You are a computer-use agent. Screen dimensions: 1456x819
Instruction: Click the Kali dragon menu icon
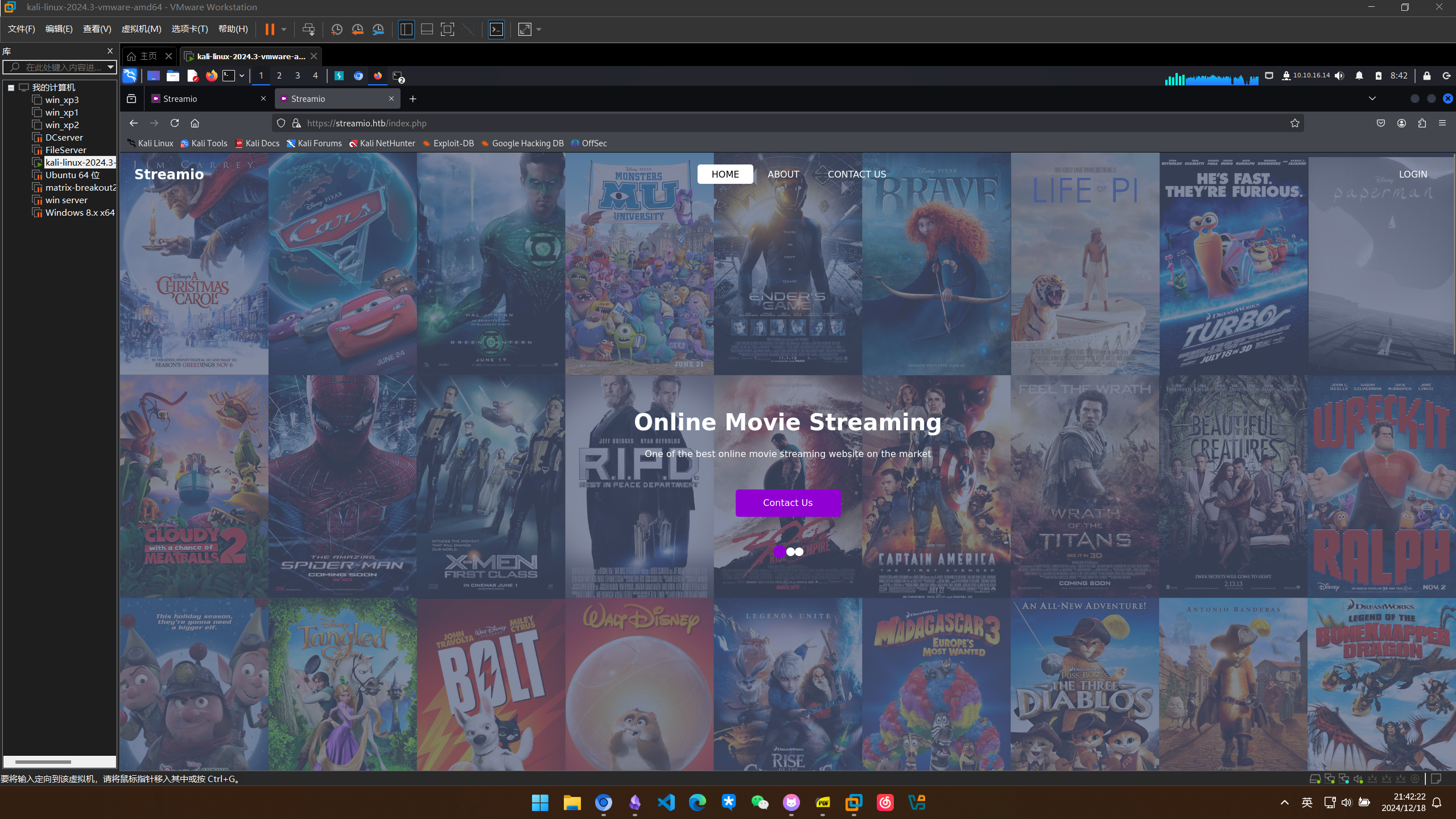(x=130, y=76)
